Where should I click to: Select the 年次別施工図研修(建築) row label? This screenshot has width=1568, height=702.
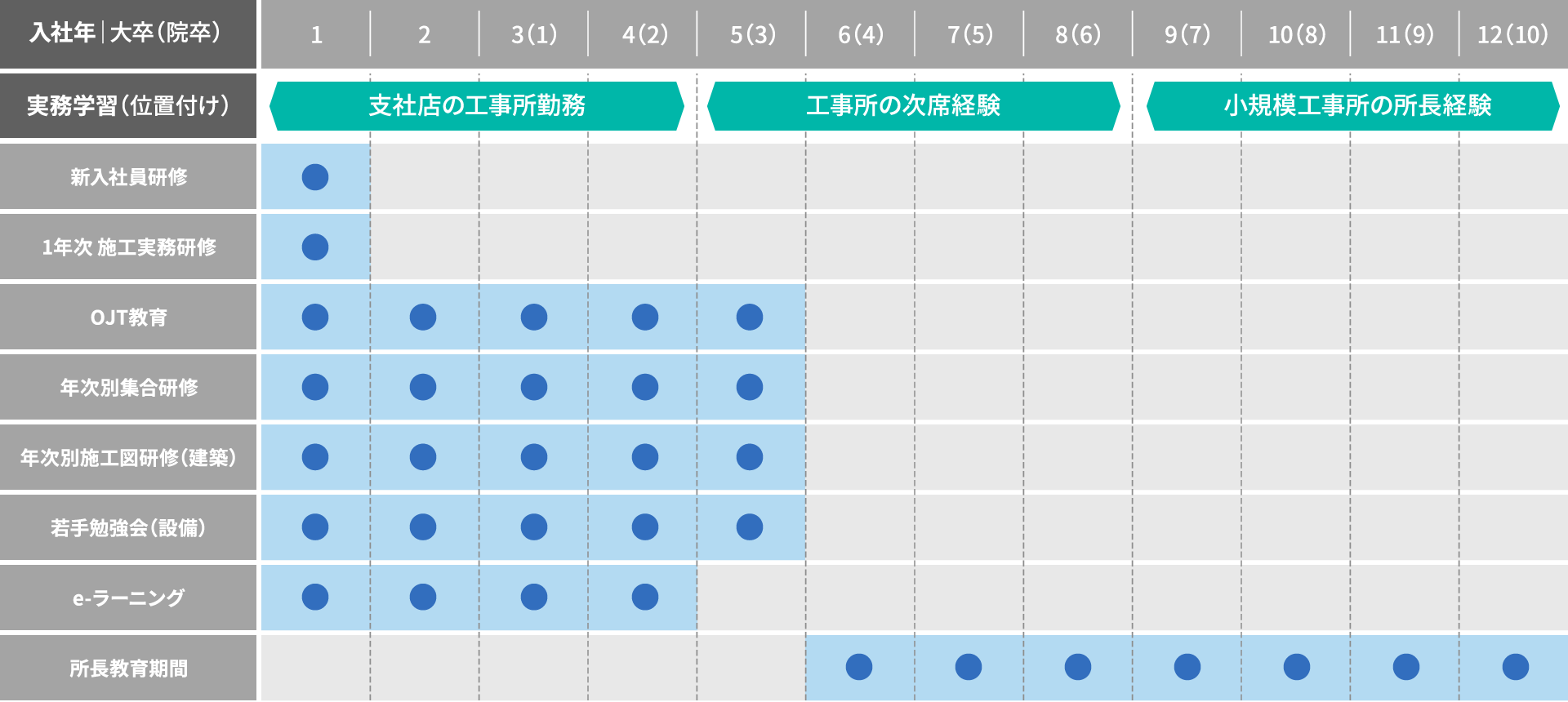128,458
